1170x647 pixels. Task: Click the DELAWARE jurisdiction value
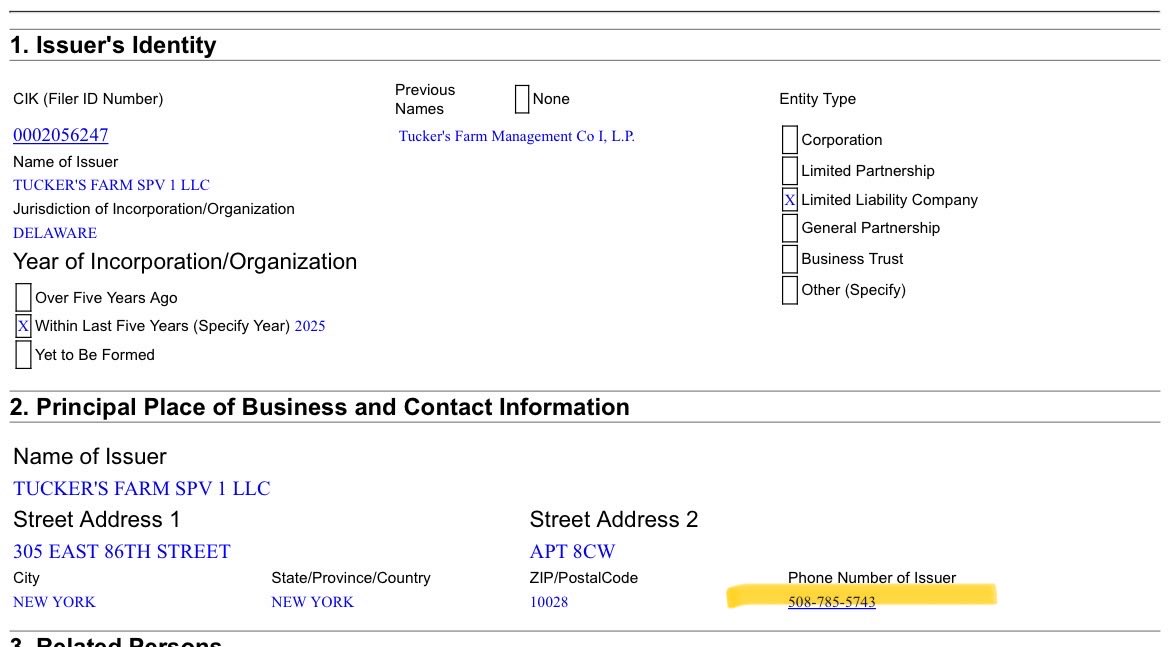55,232
